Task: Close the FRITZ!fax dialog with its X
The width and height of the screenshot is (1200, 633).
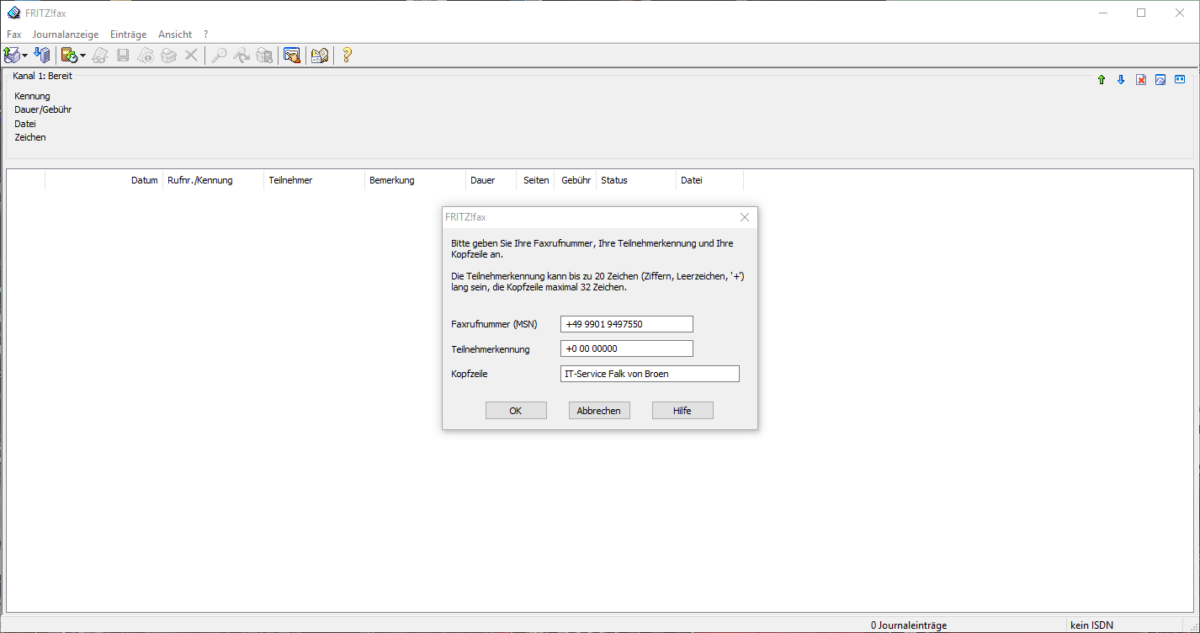Action: click(x=744, y=217)
